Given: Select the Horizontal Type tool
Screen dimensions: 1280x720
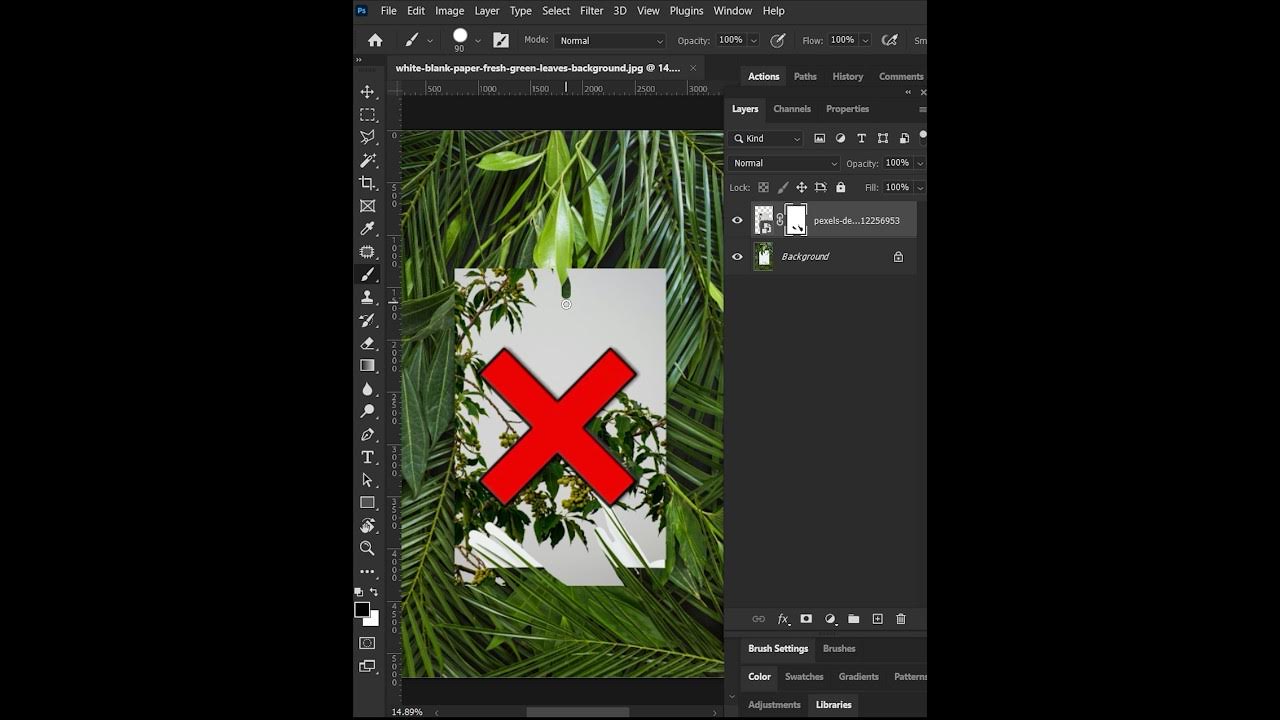Looking at the screenshot, I should tap(367, 457).
